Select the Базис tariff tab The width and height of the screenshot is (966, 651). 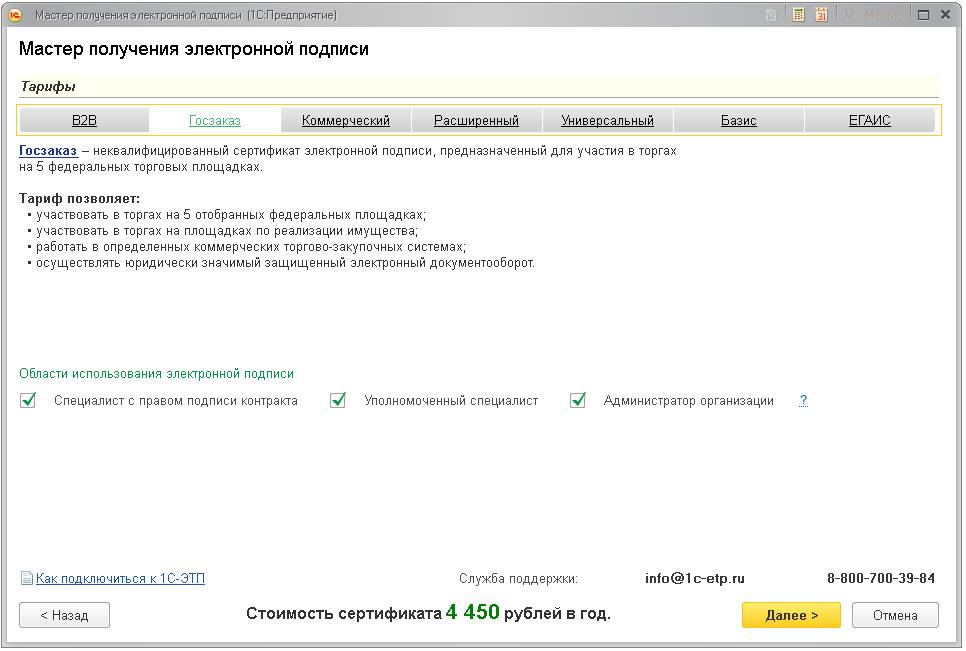(x=739, y=120)
